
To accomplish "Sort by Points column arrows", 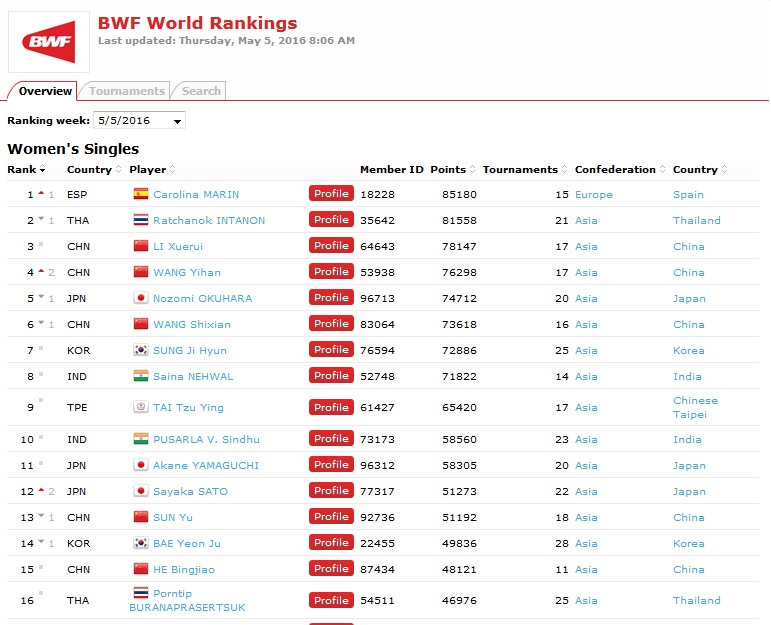I will [x=473, y=170].
